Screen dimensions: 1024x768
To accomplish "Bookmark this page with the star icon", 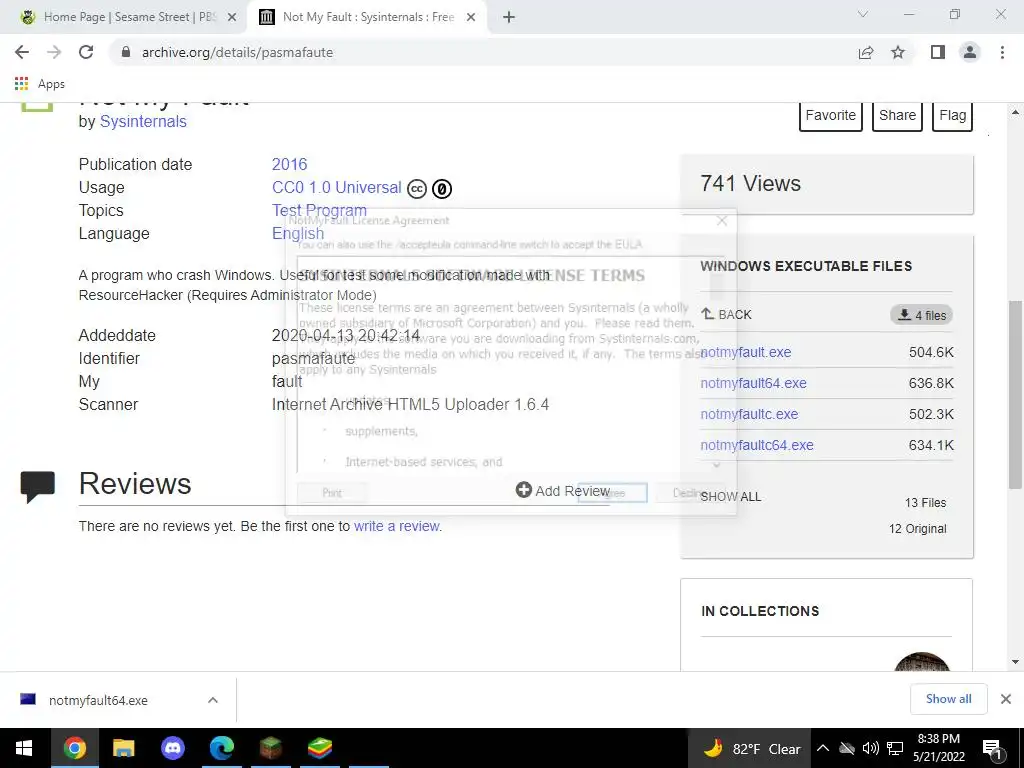I will pos(898,52).
